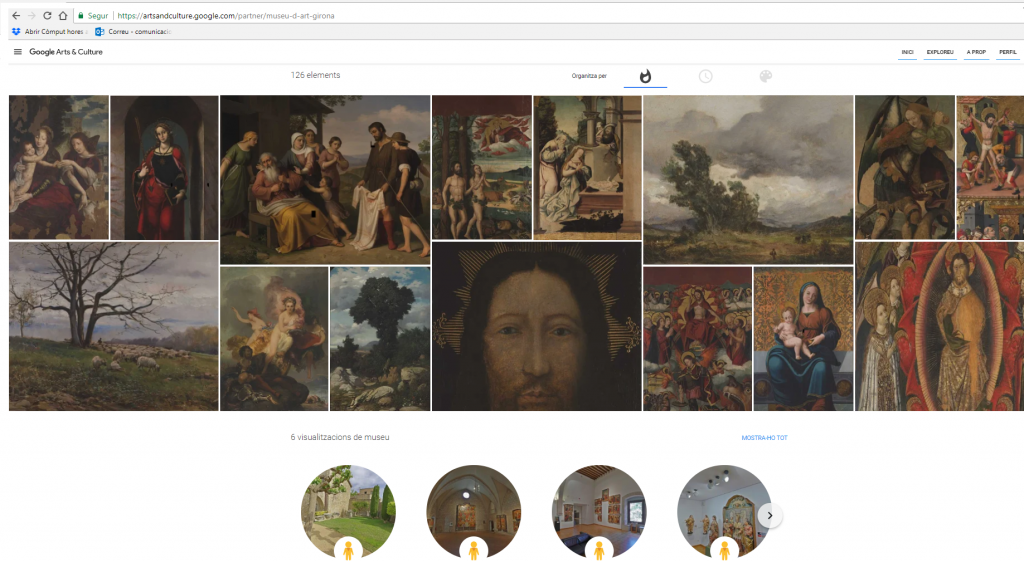
Task: Open the Dropbox bookmark 'Abrir Còmput hores'
Action: (47, 32)
